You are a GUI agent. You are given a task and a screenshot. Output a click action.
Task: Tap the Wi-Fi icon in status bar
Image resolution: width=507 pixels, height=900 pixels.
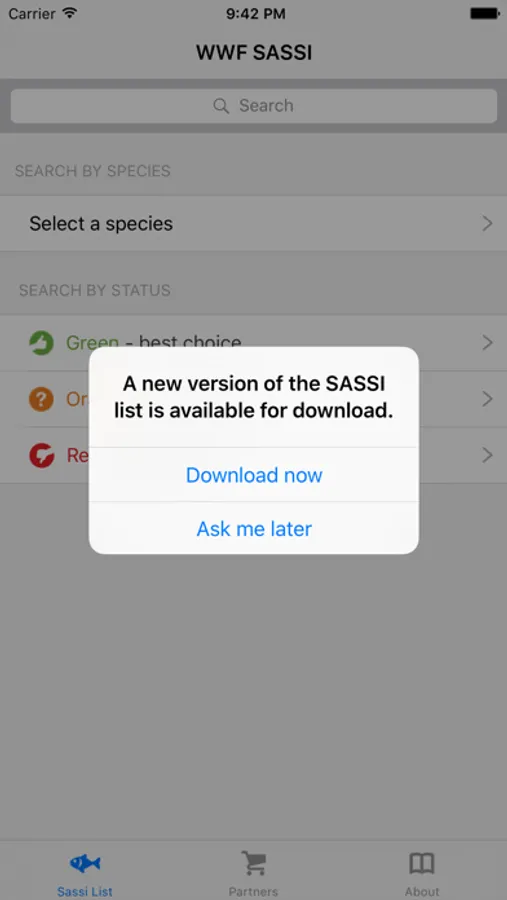70,13
